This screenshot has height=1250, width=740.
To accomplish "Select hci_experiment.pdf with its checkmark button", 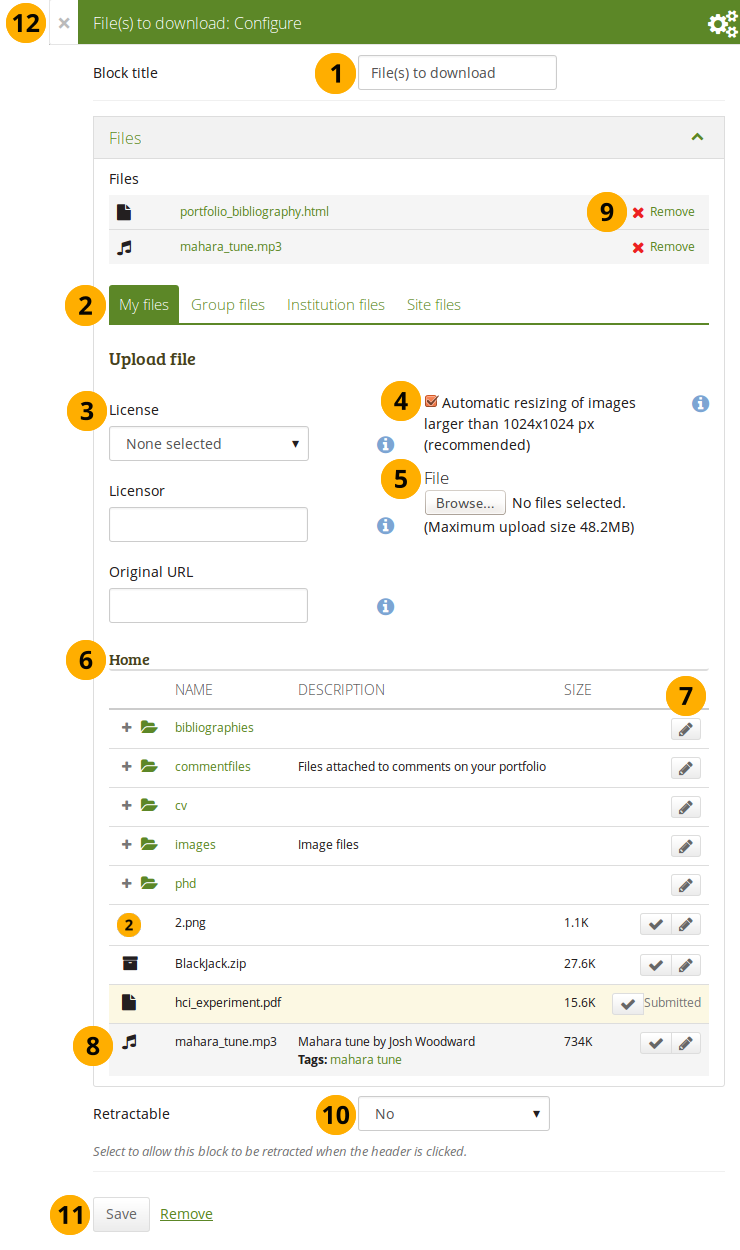I will [627, 1003].
